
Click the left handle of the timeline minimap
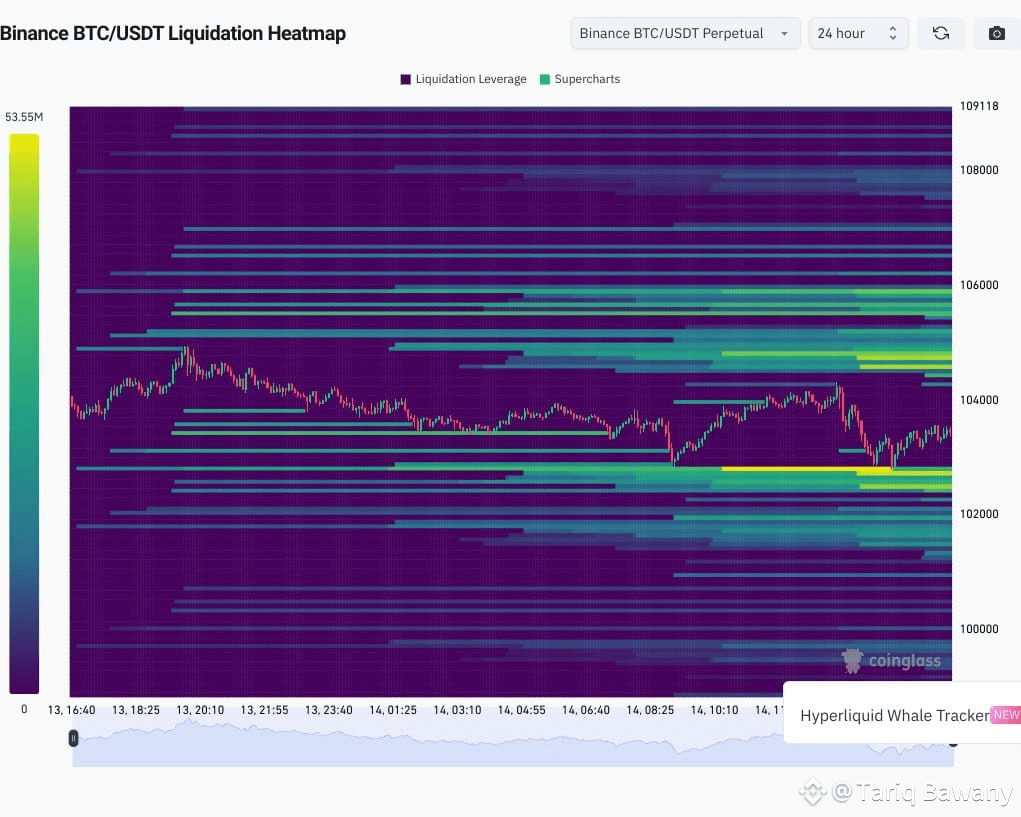[73, 738]
